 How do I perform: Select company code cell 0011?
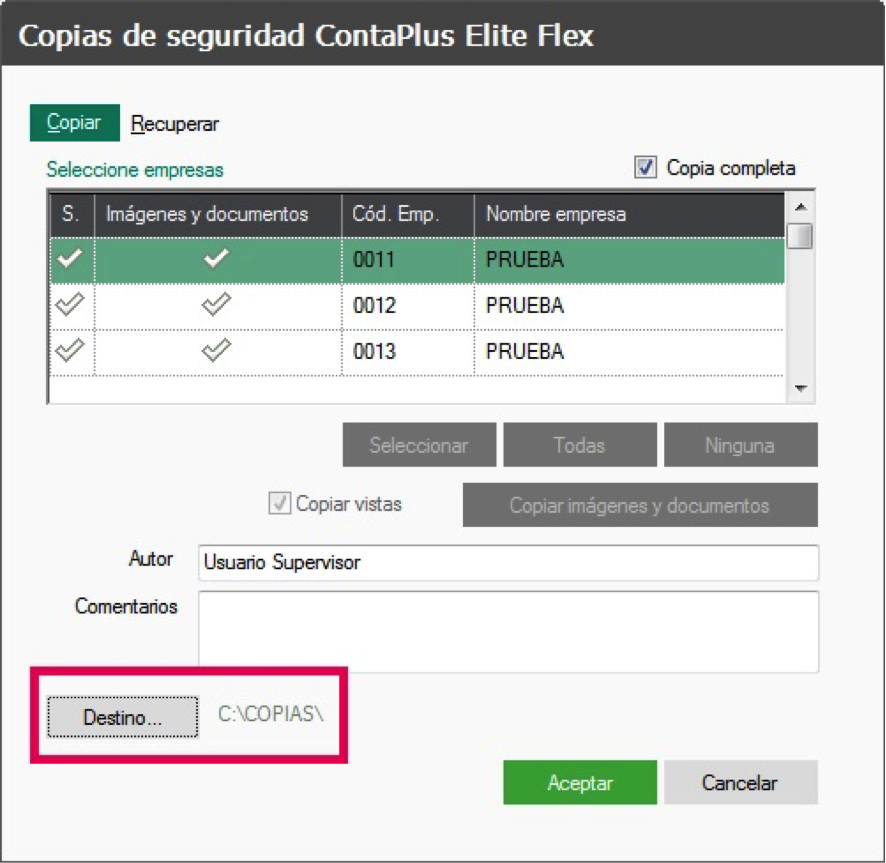408,260
